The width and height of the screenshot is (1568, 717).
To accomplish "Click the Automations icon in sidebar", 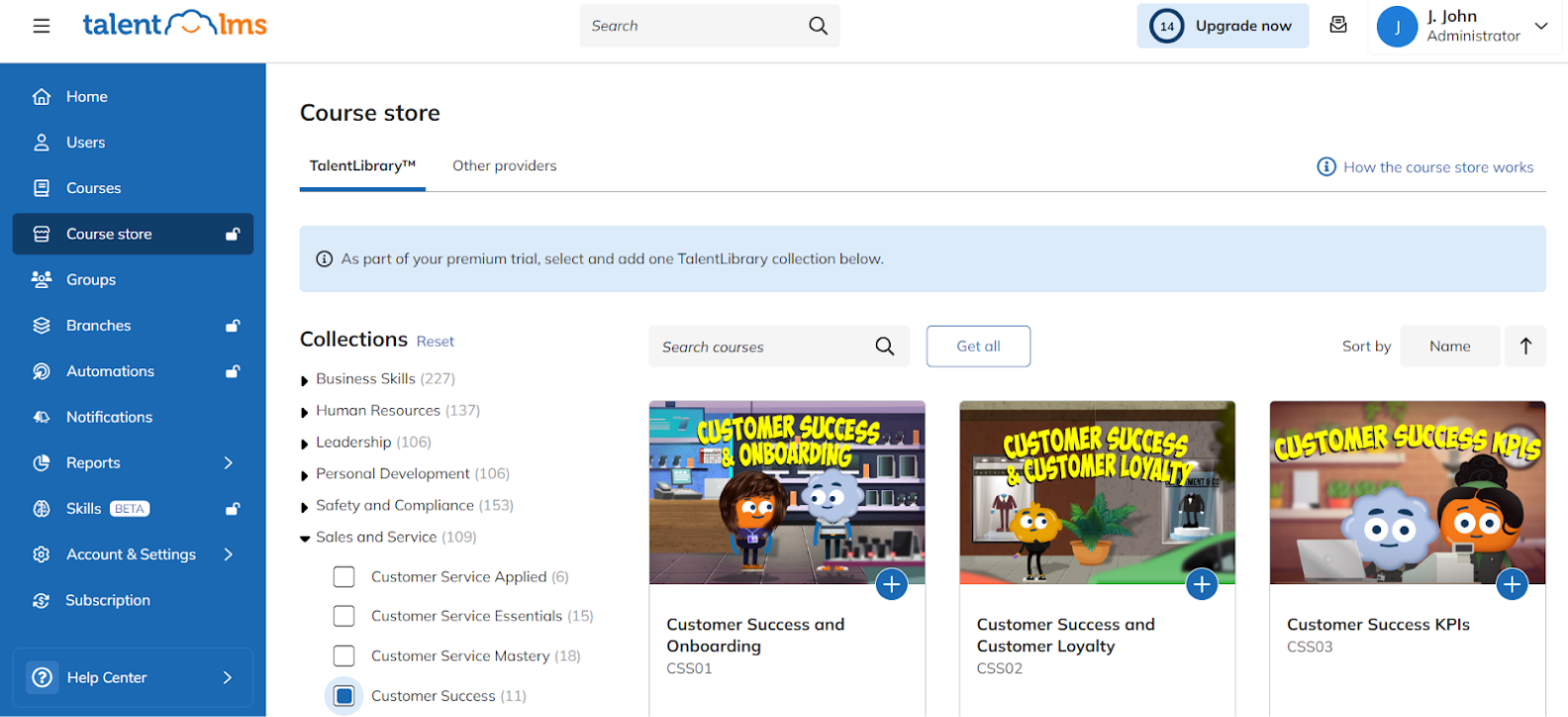I will tap(42, 371).
